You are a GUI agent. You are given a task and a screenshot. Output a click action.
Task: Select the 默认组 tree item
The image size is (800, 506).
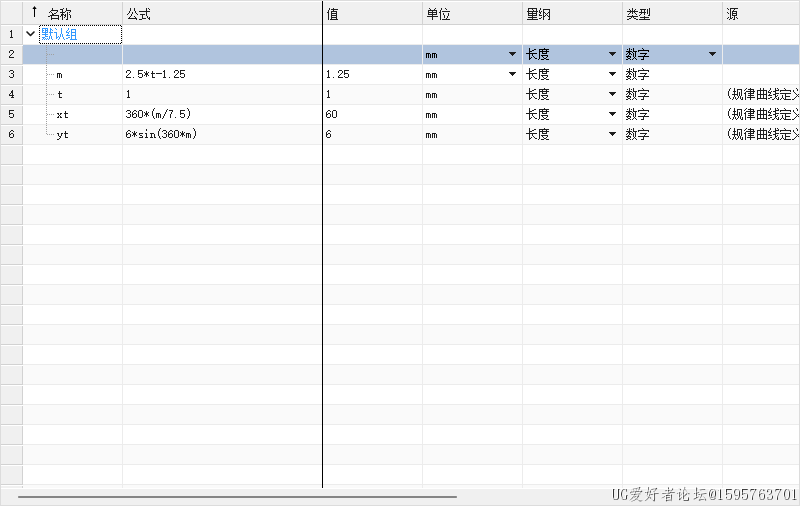(x=80, y=34)
